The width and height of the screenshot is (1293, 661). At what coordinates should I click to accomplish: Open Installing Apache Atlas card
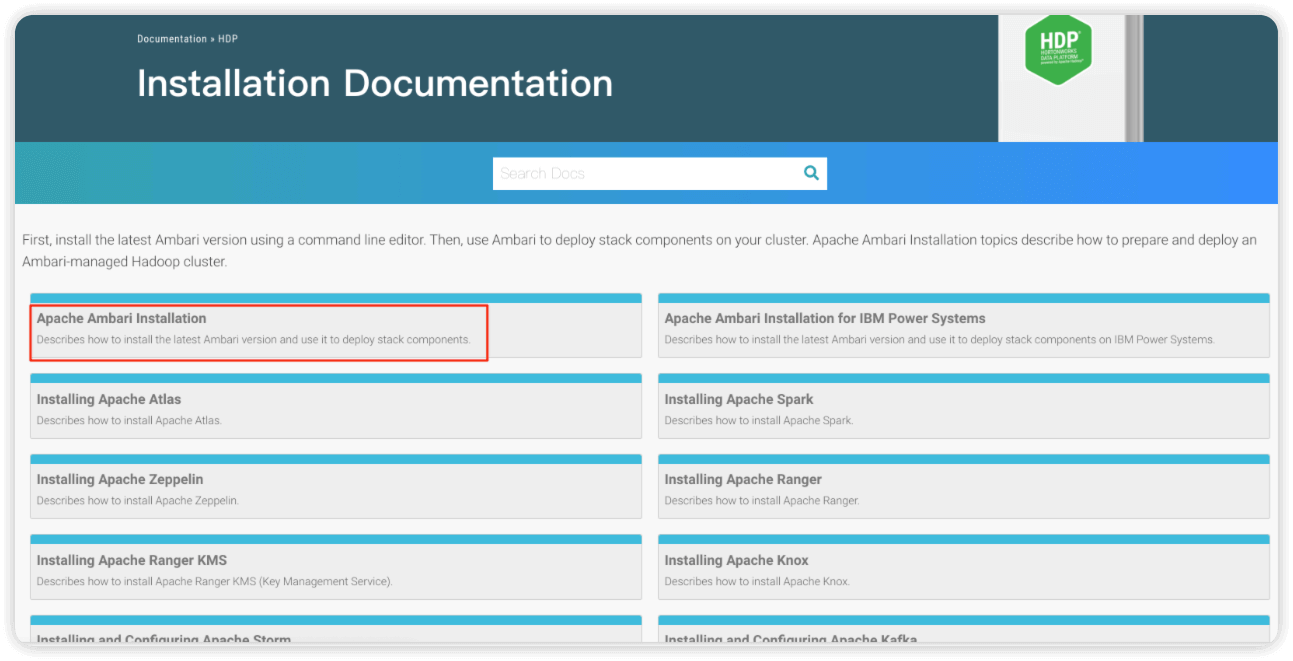[x=336, y=407]
